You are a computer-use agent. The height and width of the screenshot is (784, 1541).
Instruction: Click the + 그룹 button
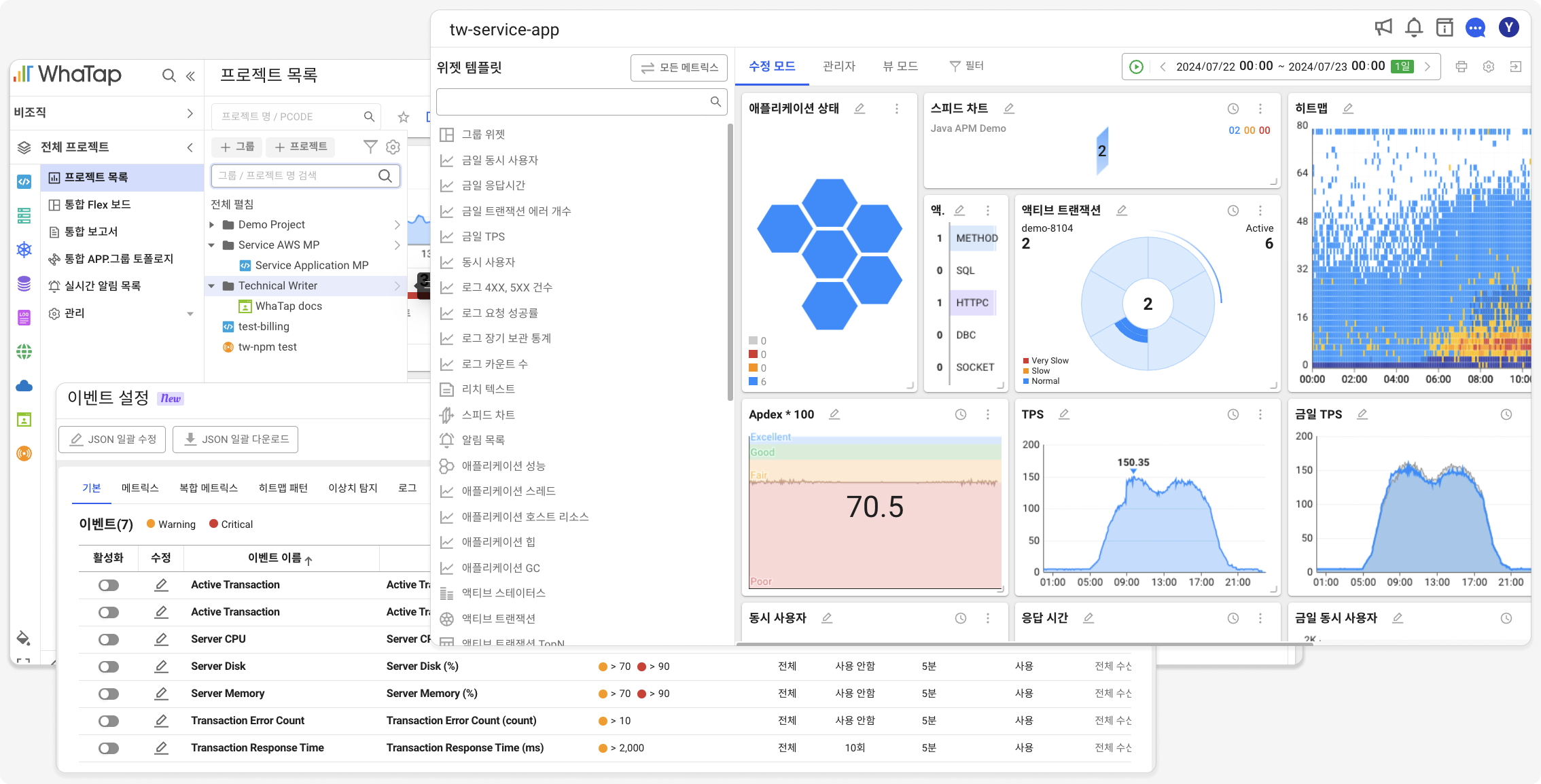pyautogui.click(x=237, y=147)
